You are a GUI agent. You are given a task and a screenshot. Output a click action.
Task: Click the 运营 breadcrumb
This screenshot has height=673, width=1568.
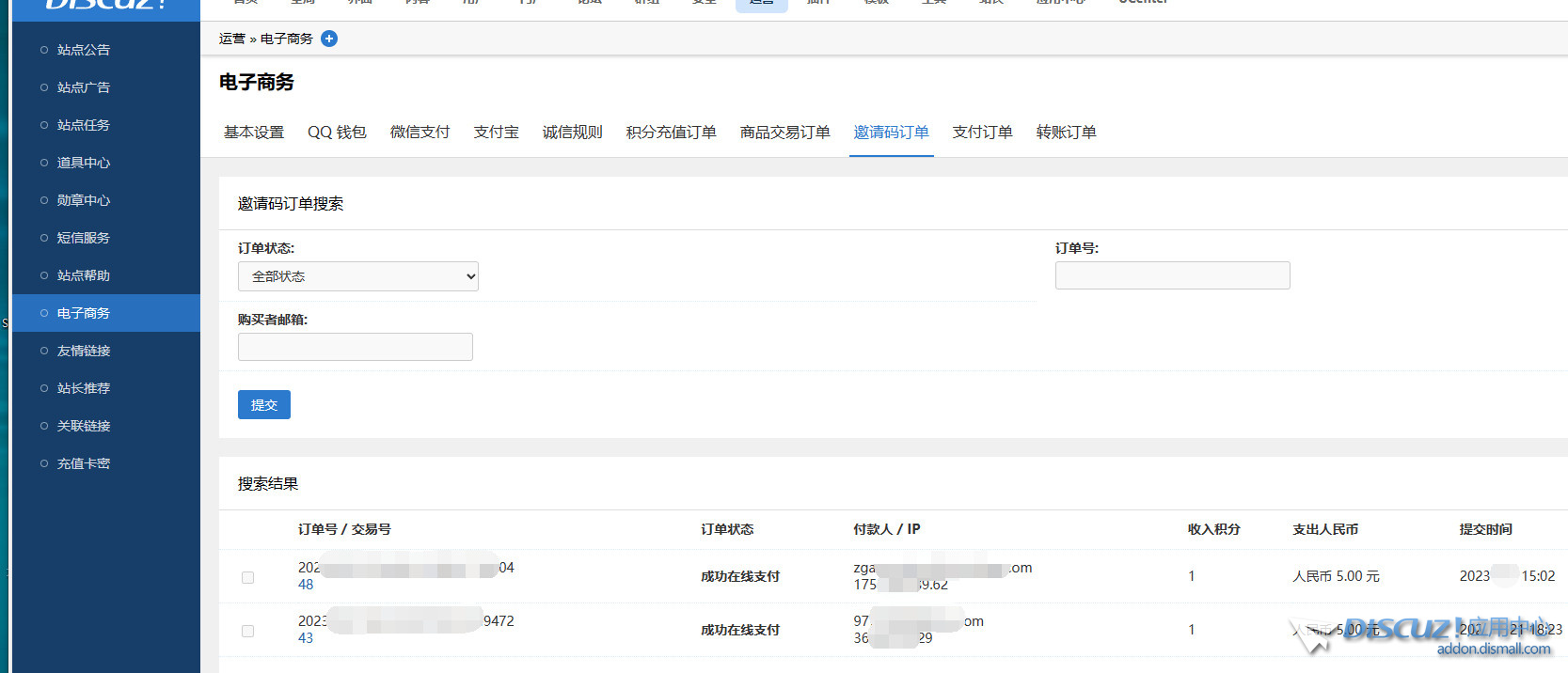232,39
